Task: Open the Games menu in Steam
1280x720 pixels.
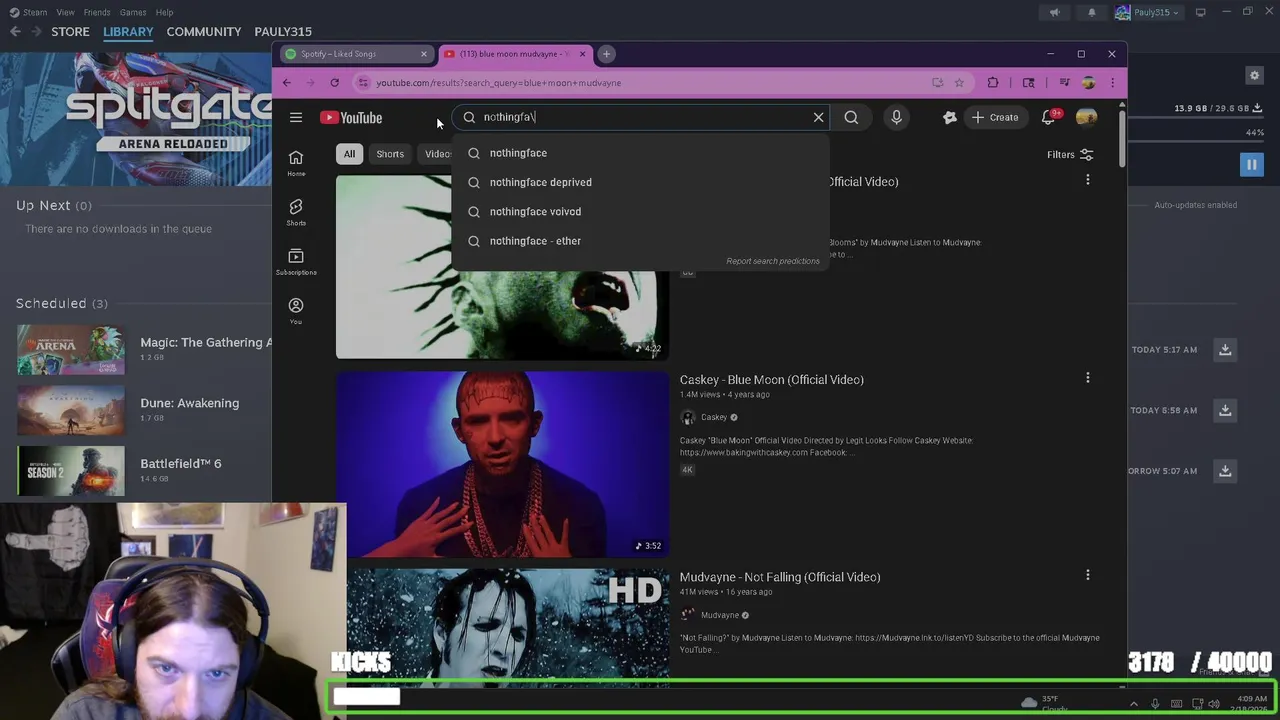Action: (x=133, y=12)
